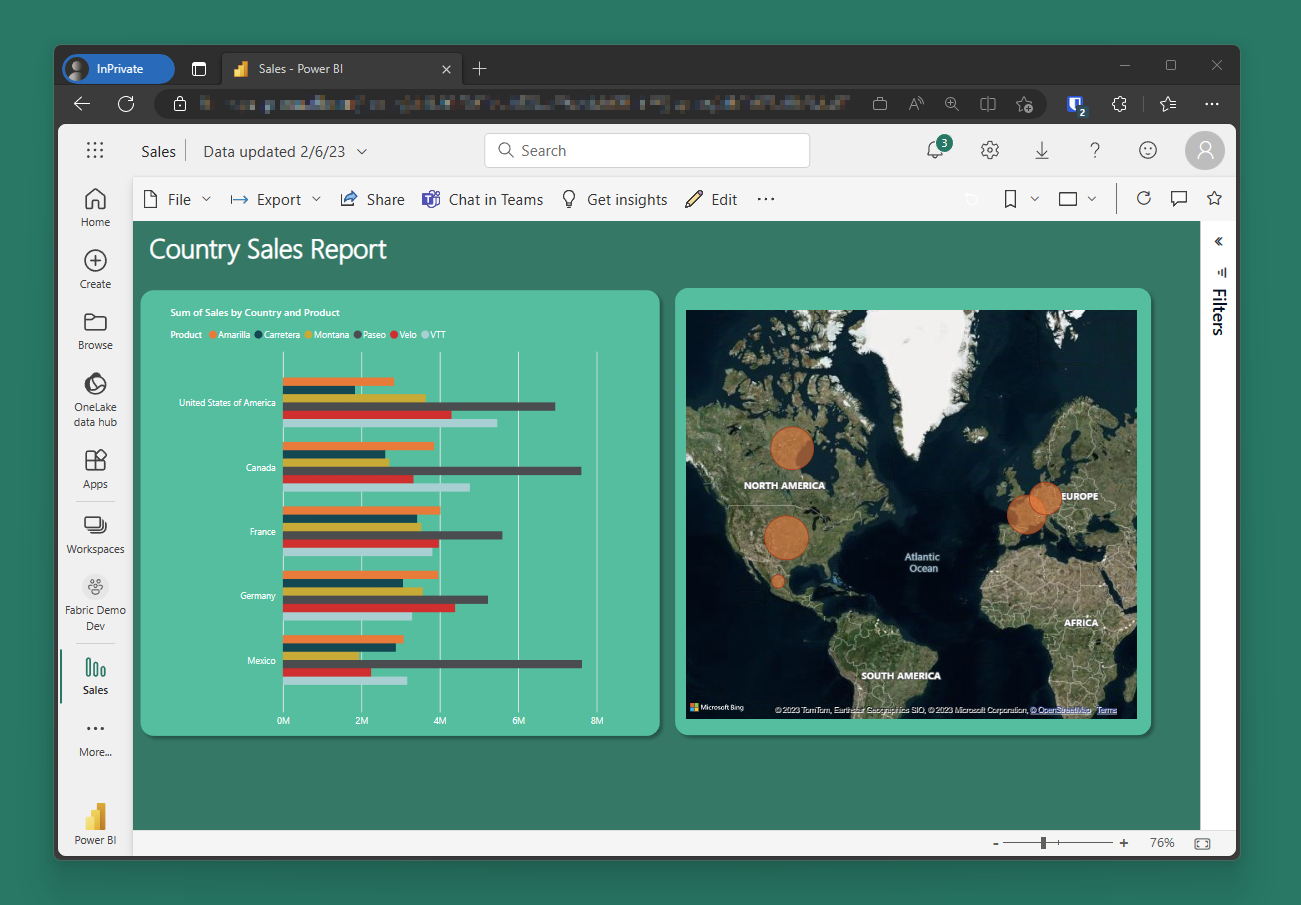Image resolution: width=1301 pixels, height=905 pixels.
Task: Open the notifications bell
Action: (x=936, y=150)
